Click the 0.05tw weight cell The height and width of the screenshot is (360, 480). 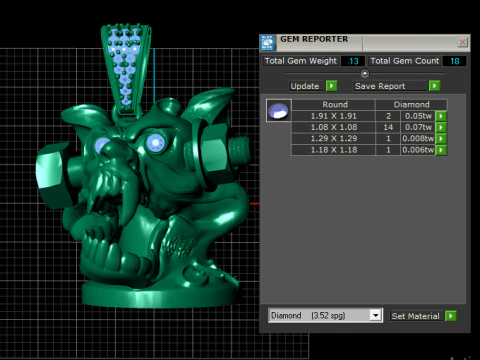(418, 116)
